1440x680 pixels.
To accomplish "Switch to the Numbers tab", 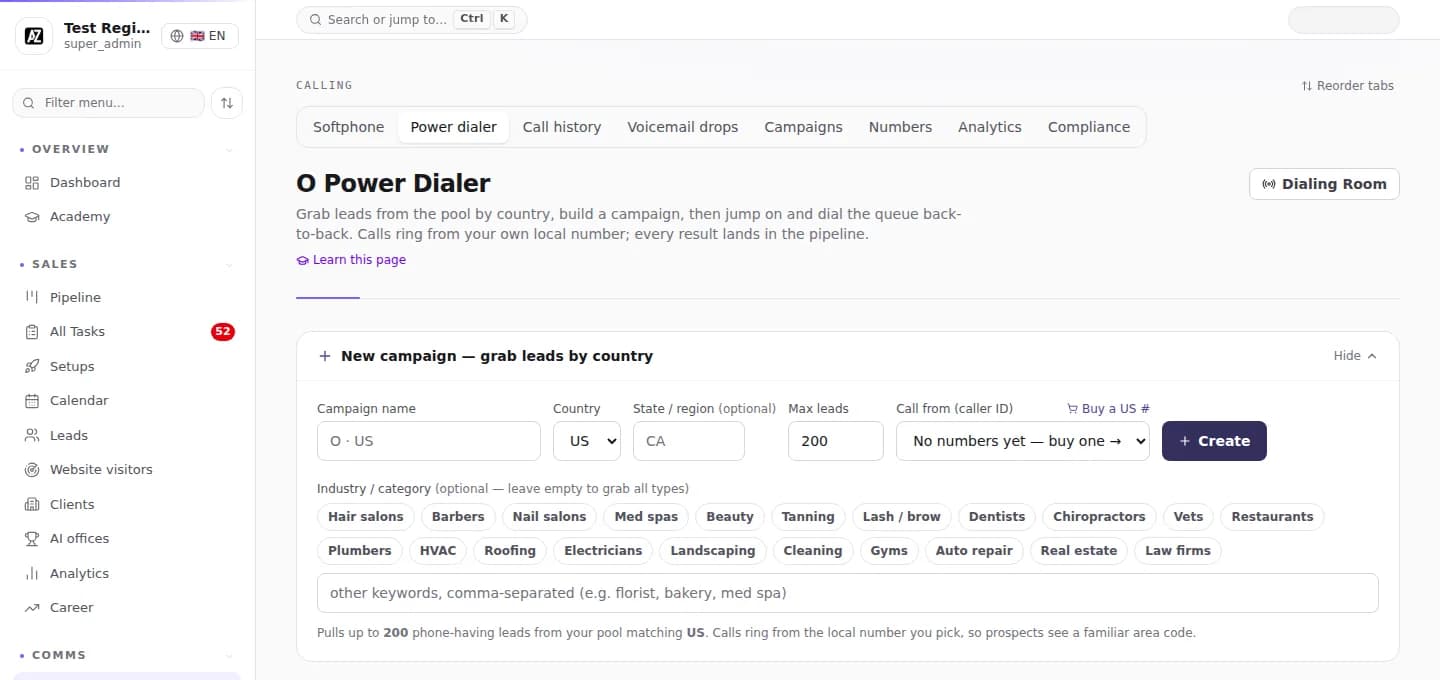I will [x=900, y=127].
